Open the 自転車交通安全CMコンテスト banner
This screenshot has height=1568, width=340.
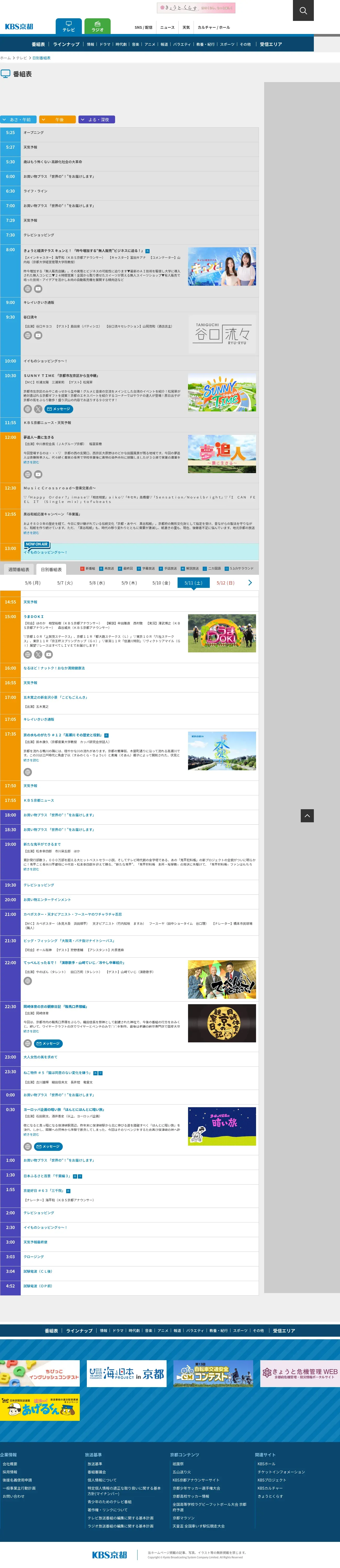[213, 1373]
